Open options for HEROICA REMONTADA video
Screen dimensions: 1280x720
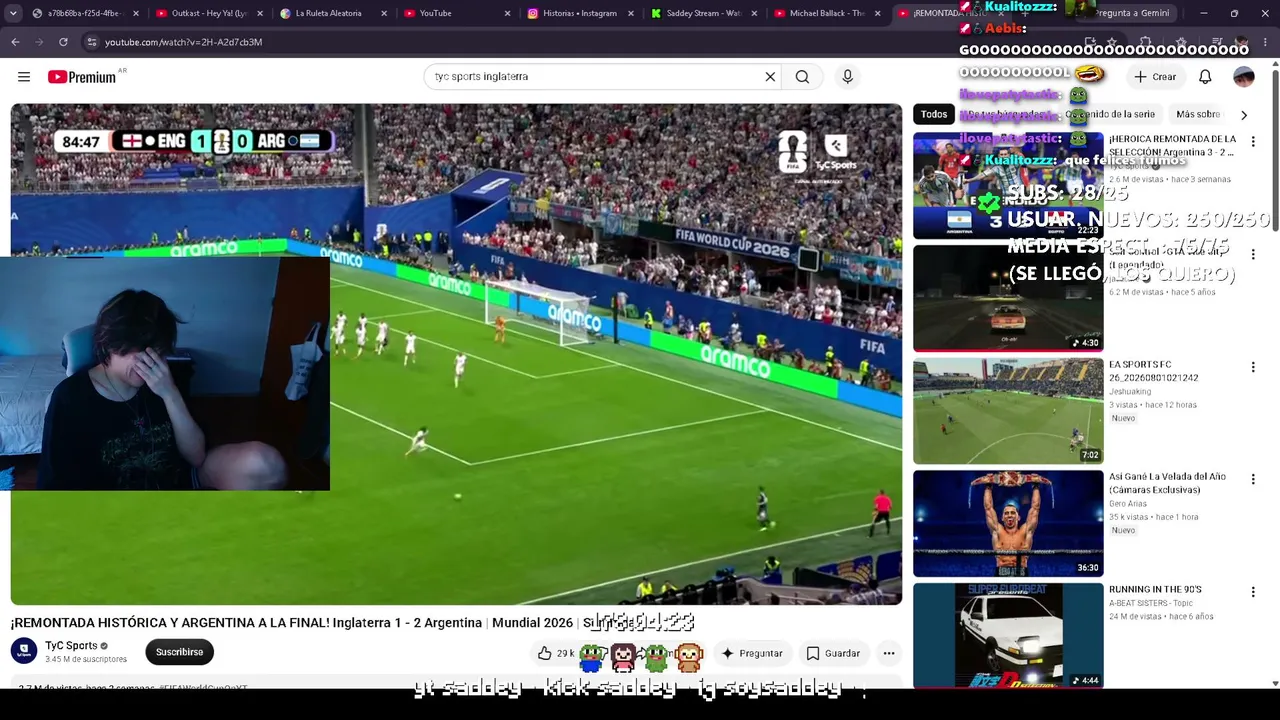point(1253,142)
